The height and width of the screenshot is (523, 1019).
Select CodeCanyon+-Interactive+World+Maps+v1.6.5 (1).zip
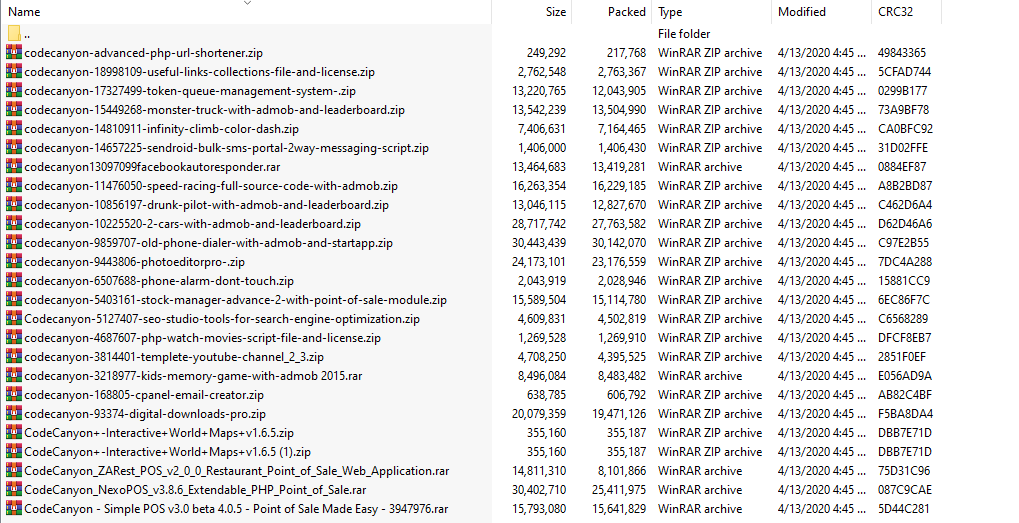[x=168, y=452]
